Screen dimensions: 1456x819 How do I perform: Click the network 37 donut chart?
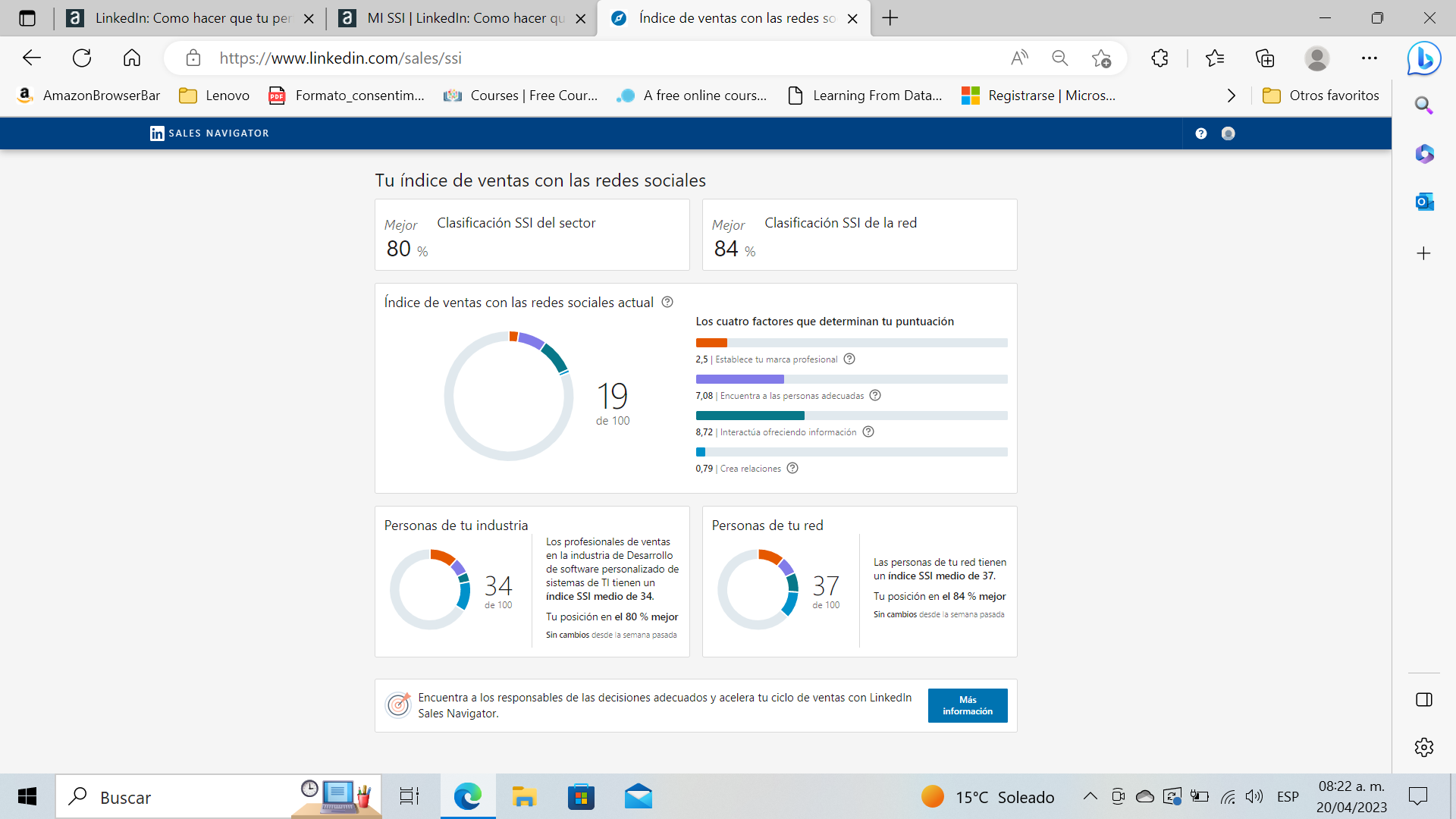pyautogui.click(x=758, y=589)
